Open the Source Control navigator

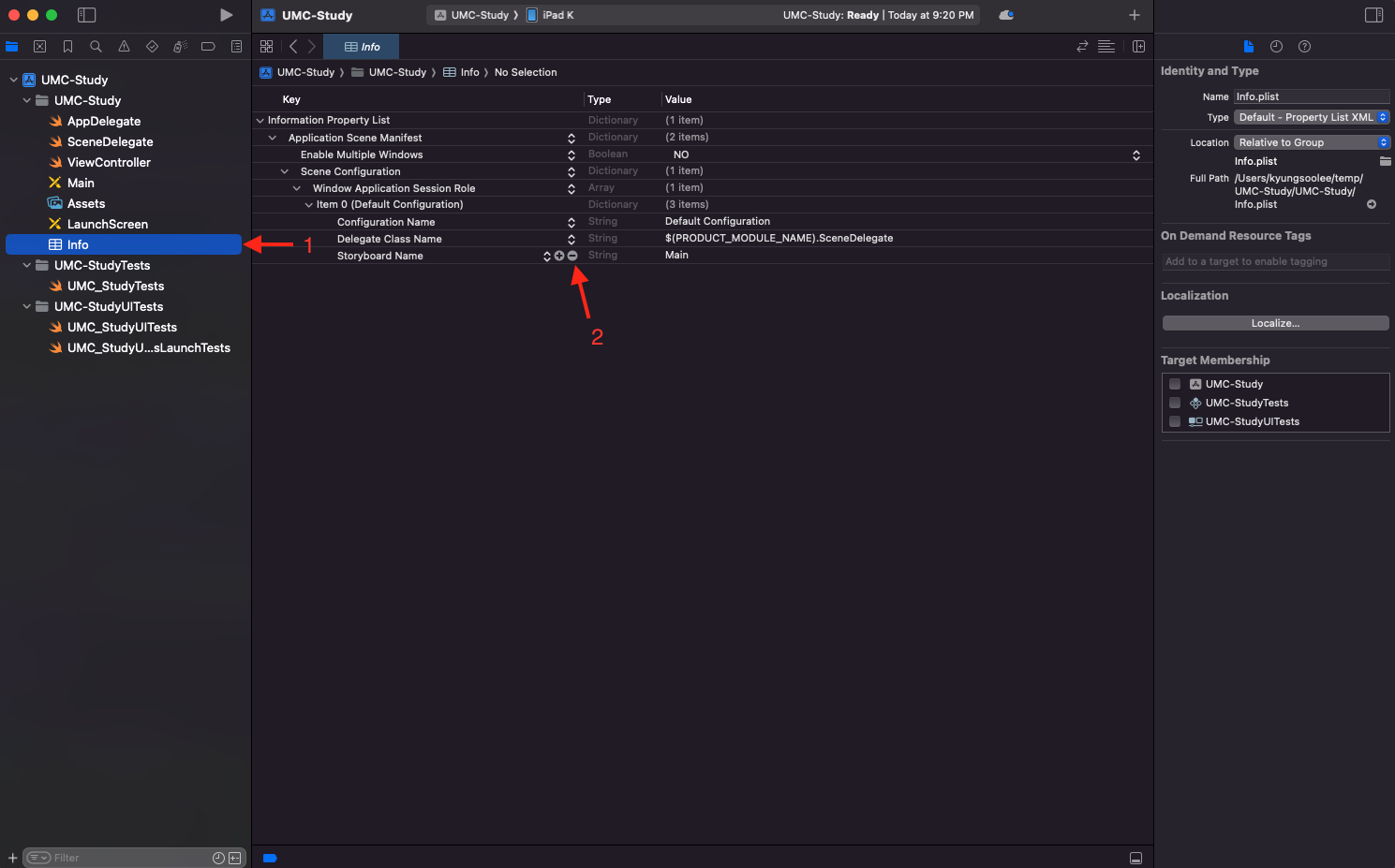[39, 46]
